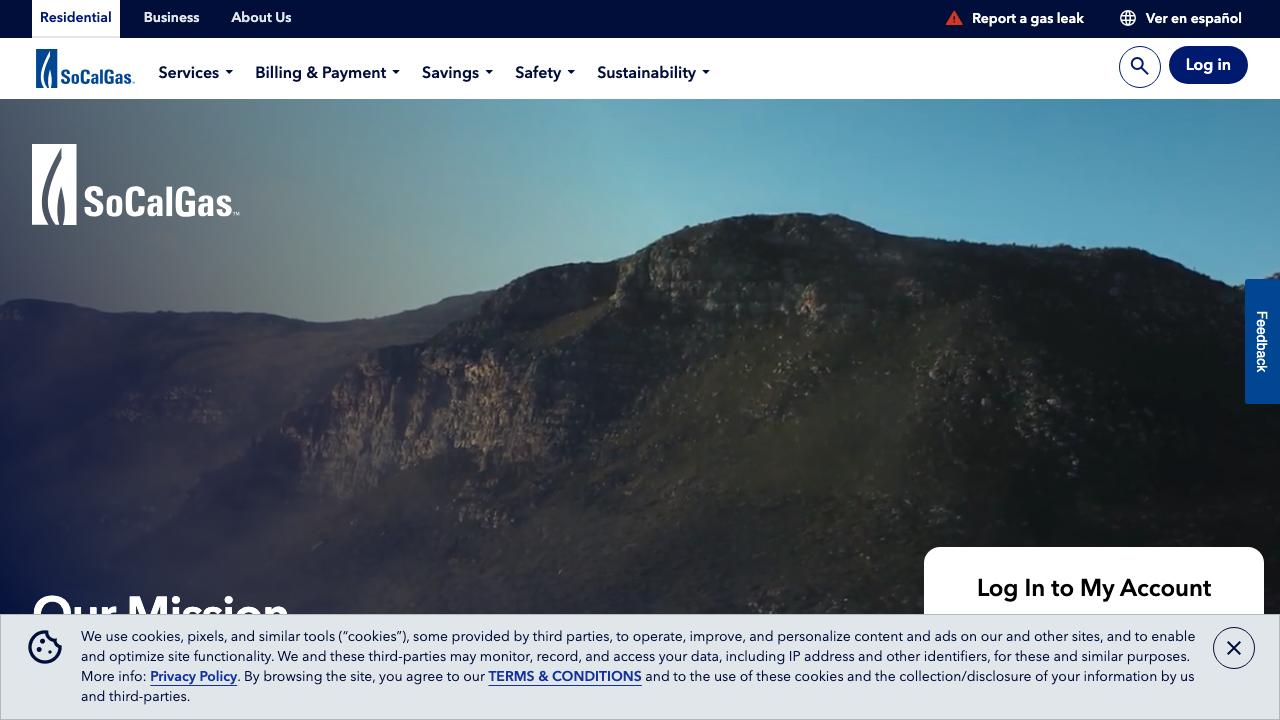Go to the About Us tab

[x=261, y=18]
